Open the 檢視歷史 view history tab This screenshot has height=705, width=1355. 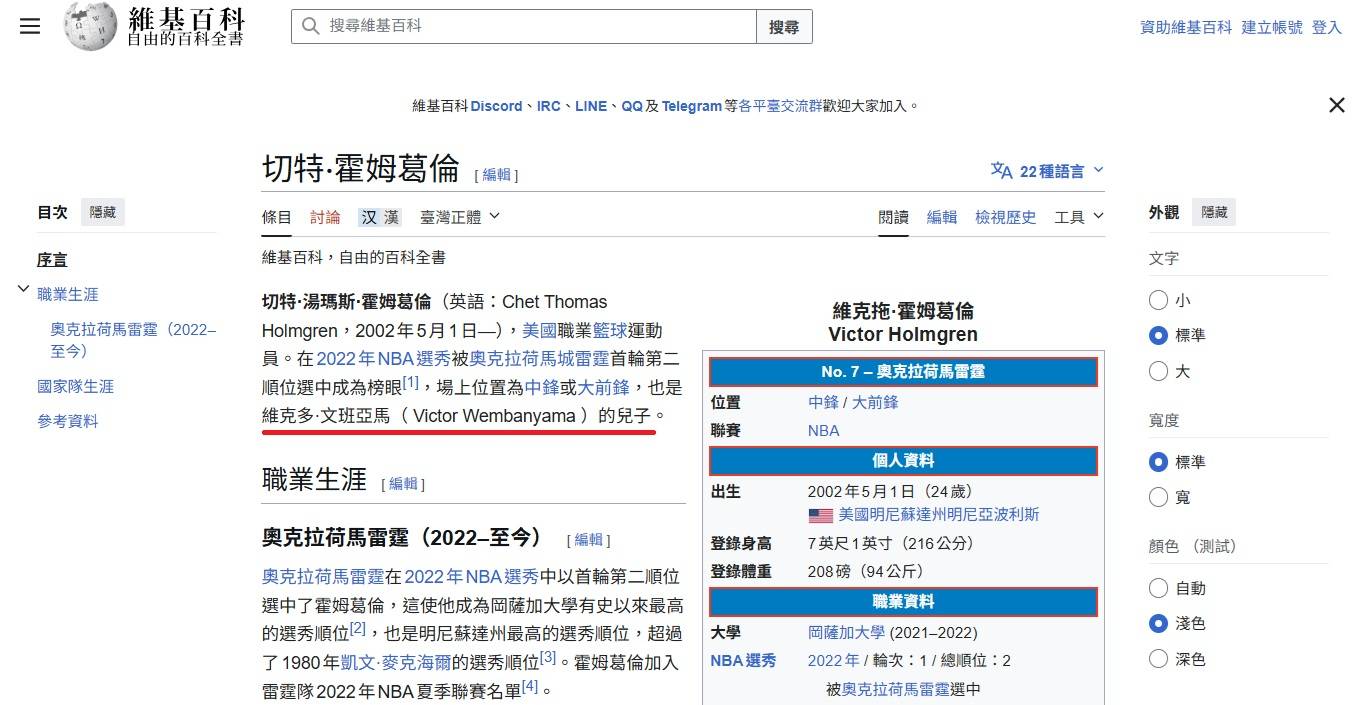(x=1006, y=217)
